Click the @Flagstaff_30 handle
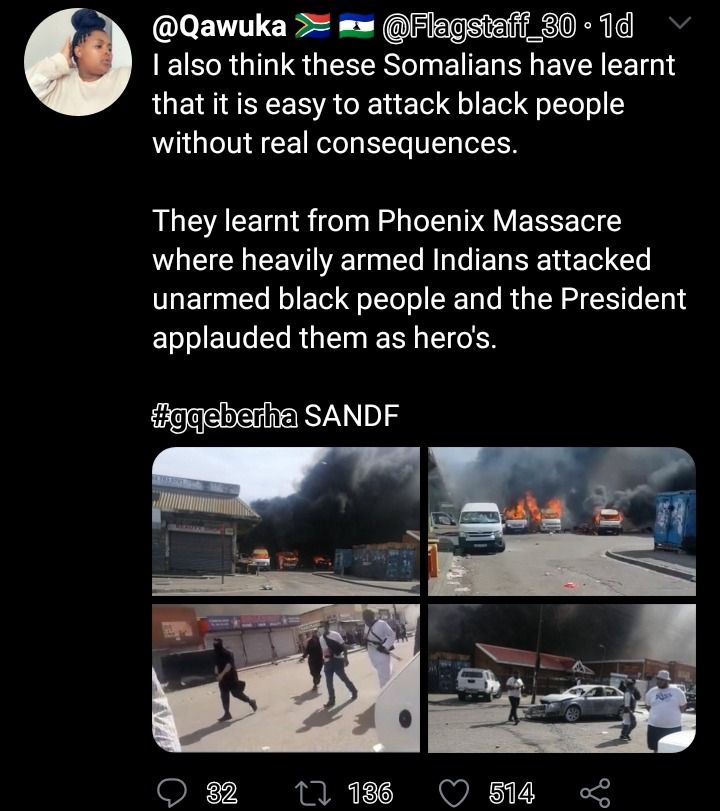The width and height of the screenshot is (720, 811). (x=478, y=26)
